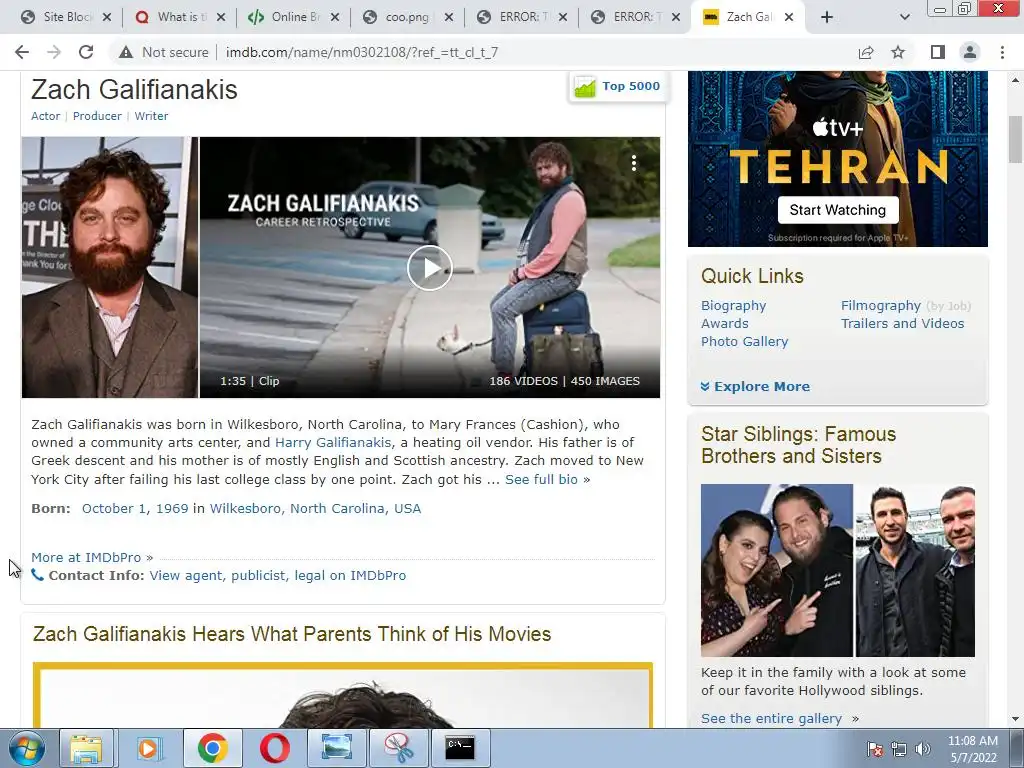Open the 450 IMAGES link
Image resolution: width=1024 pixels, height=768 pixels.
coord(605,381)
